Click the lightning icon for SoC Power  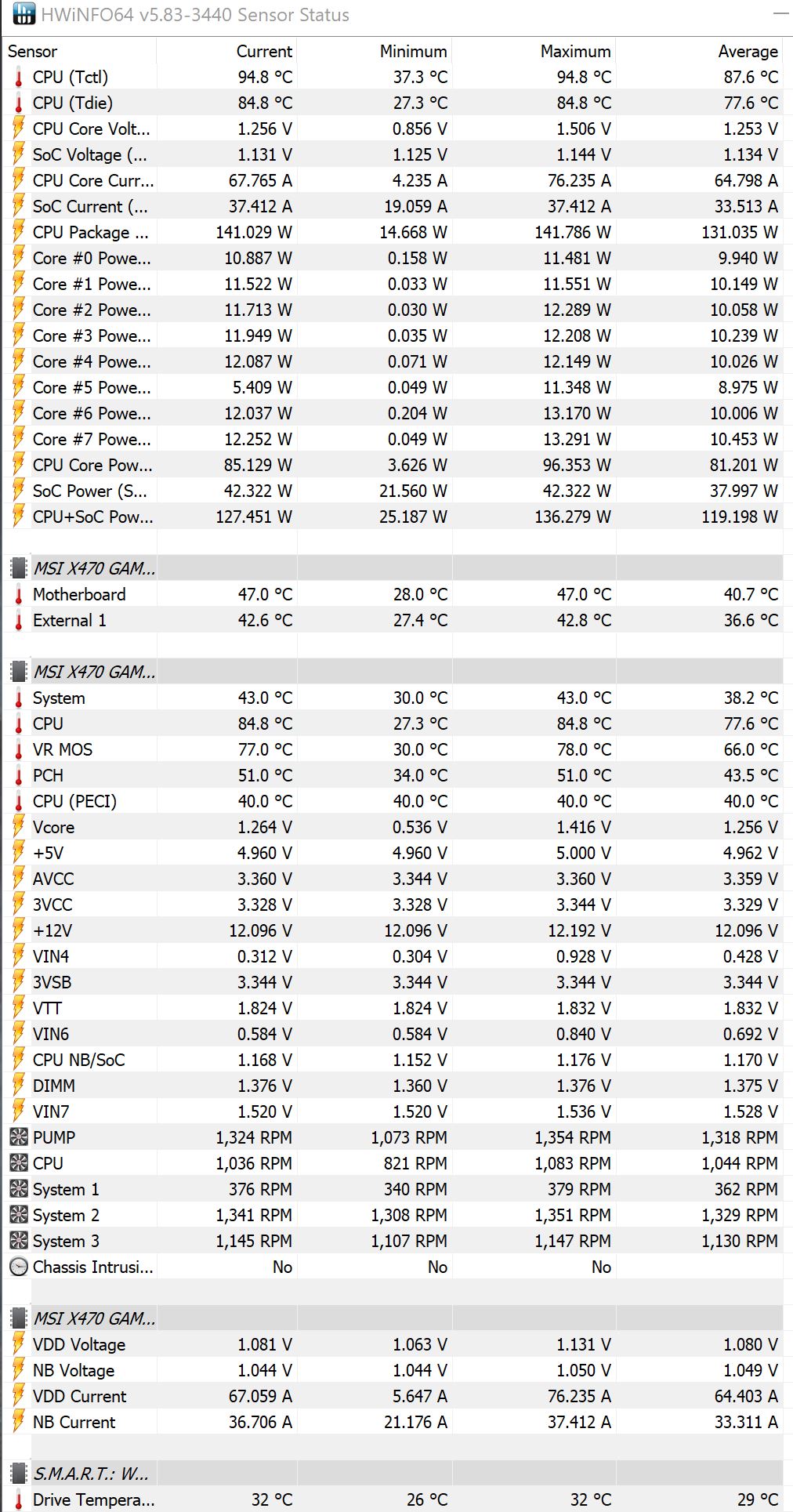click(19, 491)
